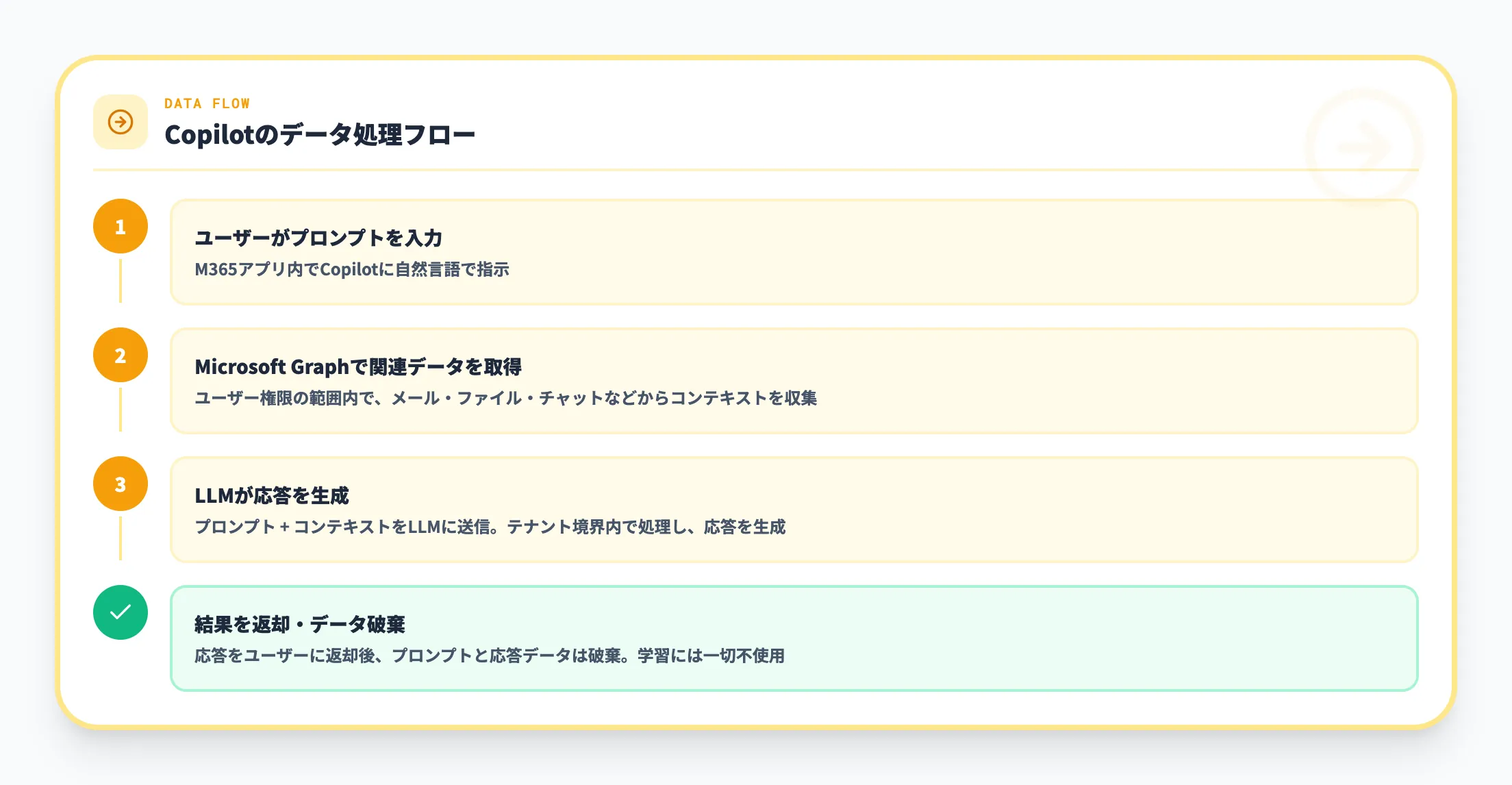Click the M365アプリ内でCopilotに自然言語で指示 description
The image size is (1512, 785).
pyautogui.click(x=352, y=270)
